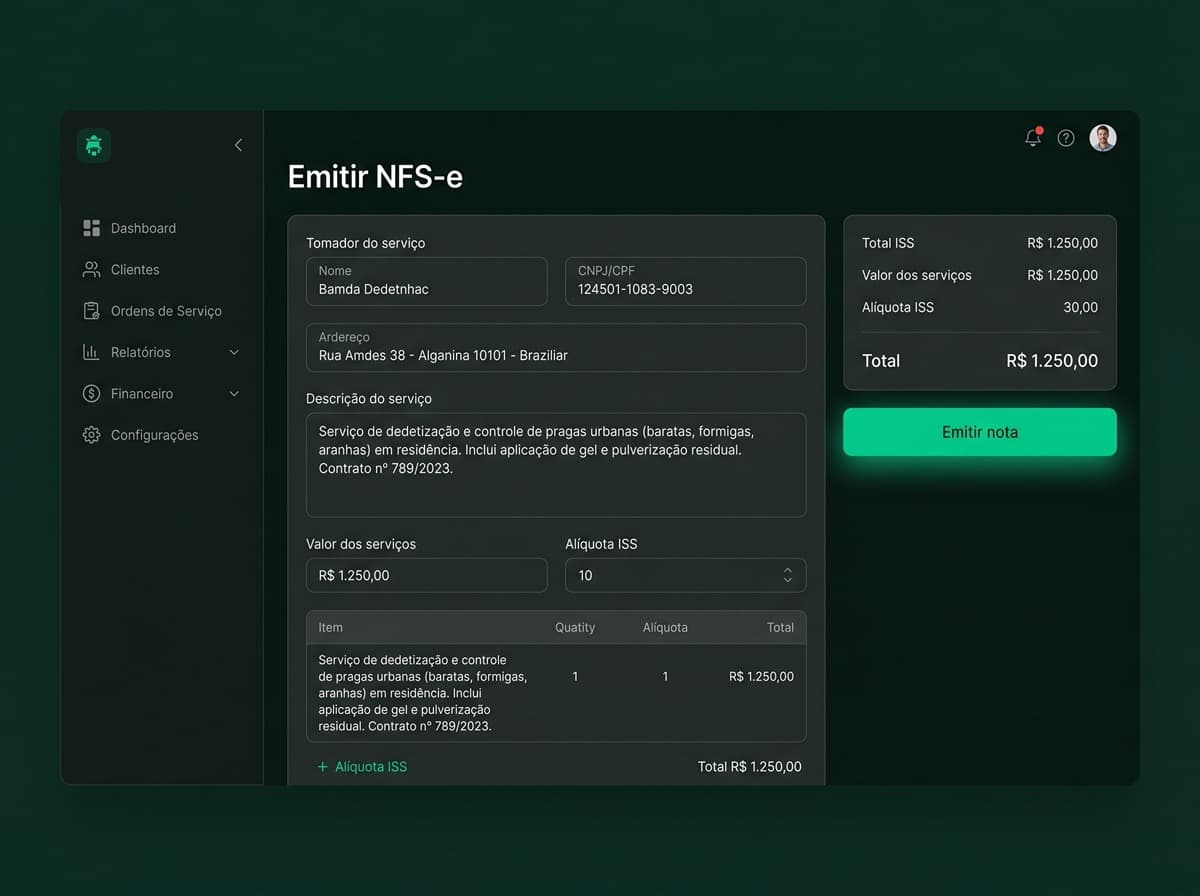Click the green bug app logo
This screenshot has width=1200, height=896.
click(x=94, y=146)
